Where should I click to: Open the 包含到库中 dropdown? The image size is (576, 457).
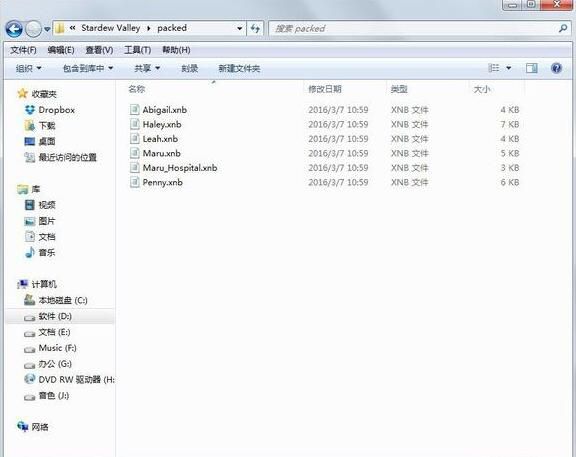coord(88,68)
